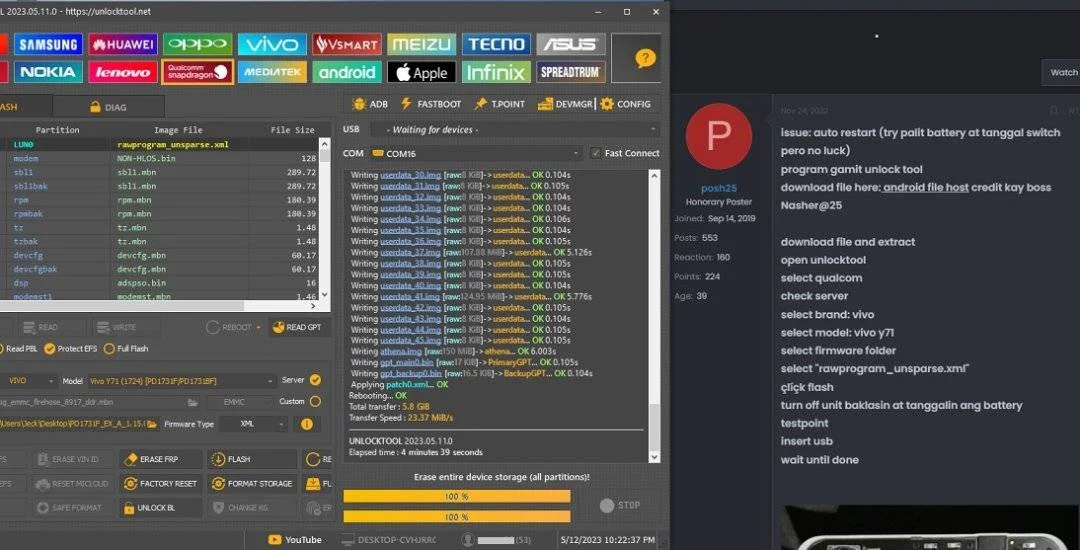The width and height of the screenshot is (1080, 550).
Task: Expand the REBOOT options arrow
Action: [x=258, y=328]
